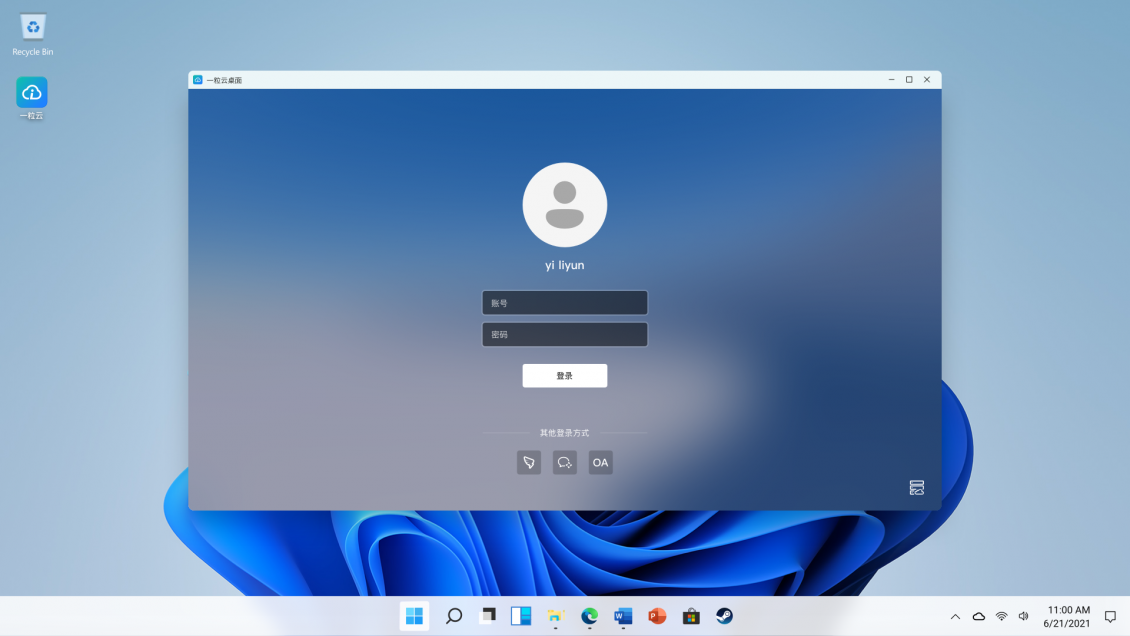
Task: Click the 账号 account input field
Action: [565, 302]
